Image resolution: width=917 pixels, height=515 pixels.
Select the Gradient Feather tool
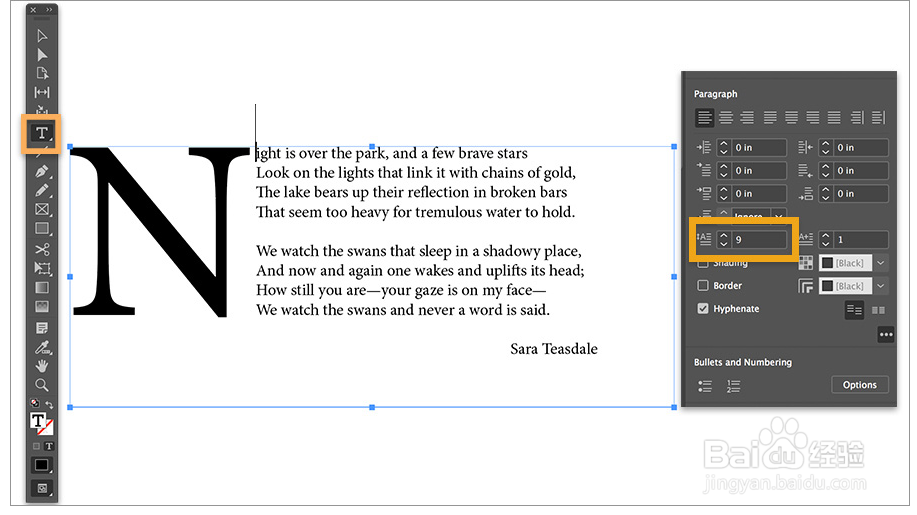tap(42, 307)
